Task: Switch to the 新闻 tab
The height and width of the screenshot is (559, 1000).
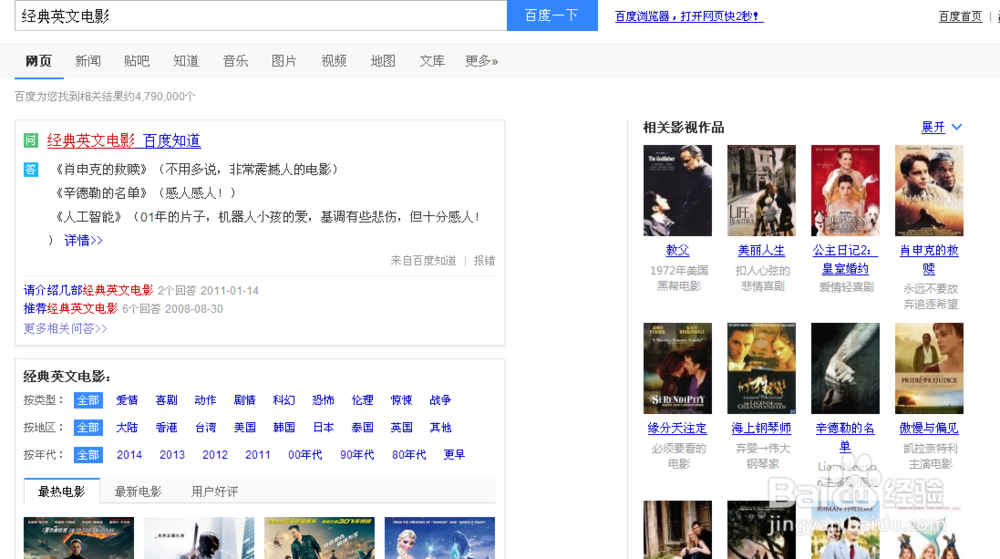Action: 87,61
